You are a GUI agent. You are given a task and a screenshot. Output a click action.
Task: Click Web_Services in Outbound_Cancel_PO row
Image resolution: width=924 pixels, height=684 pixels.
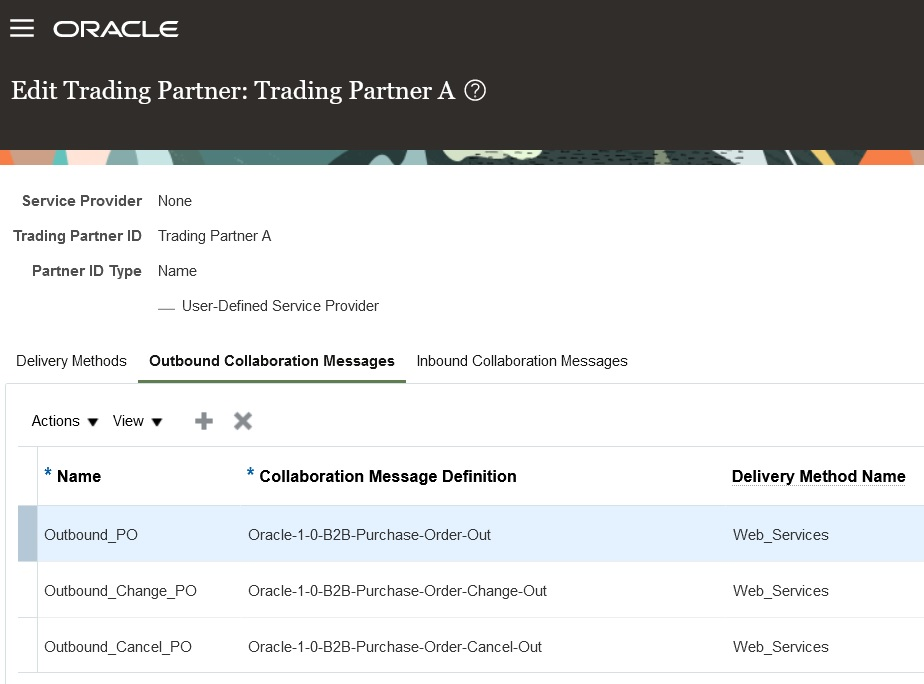[x=781, y=646]
